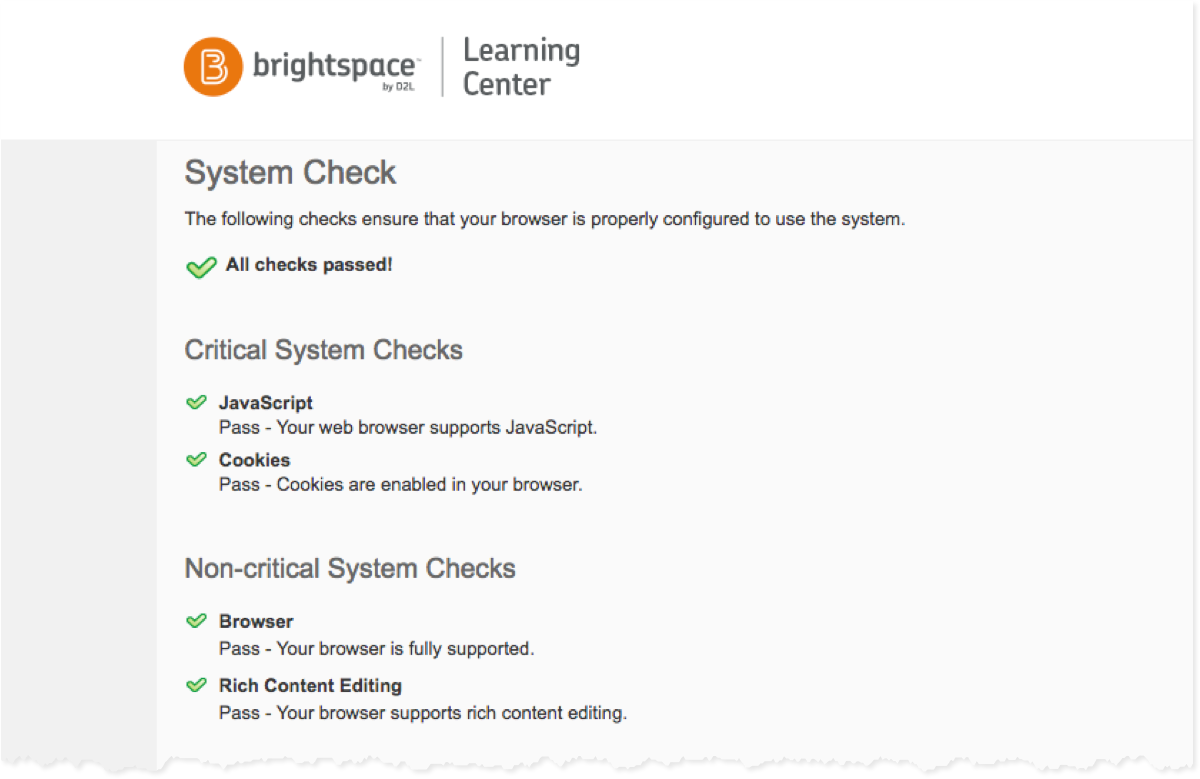Click the browser is fully supported text
This screenshot has height=779, width=1200.
(x=376, y=648)
